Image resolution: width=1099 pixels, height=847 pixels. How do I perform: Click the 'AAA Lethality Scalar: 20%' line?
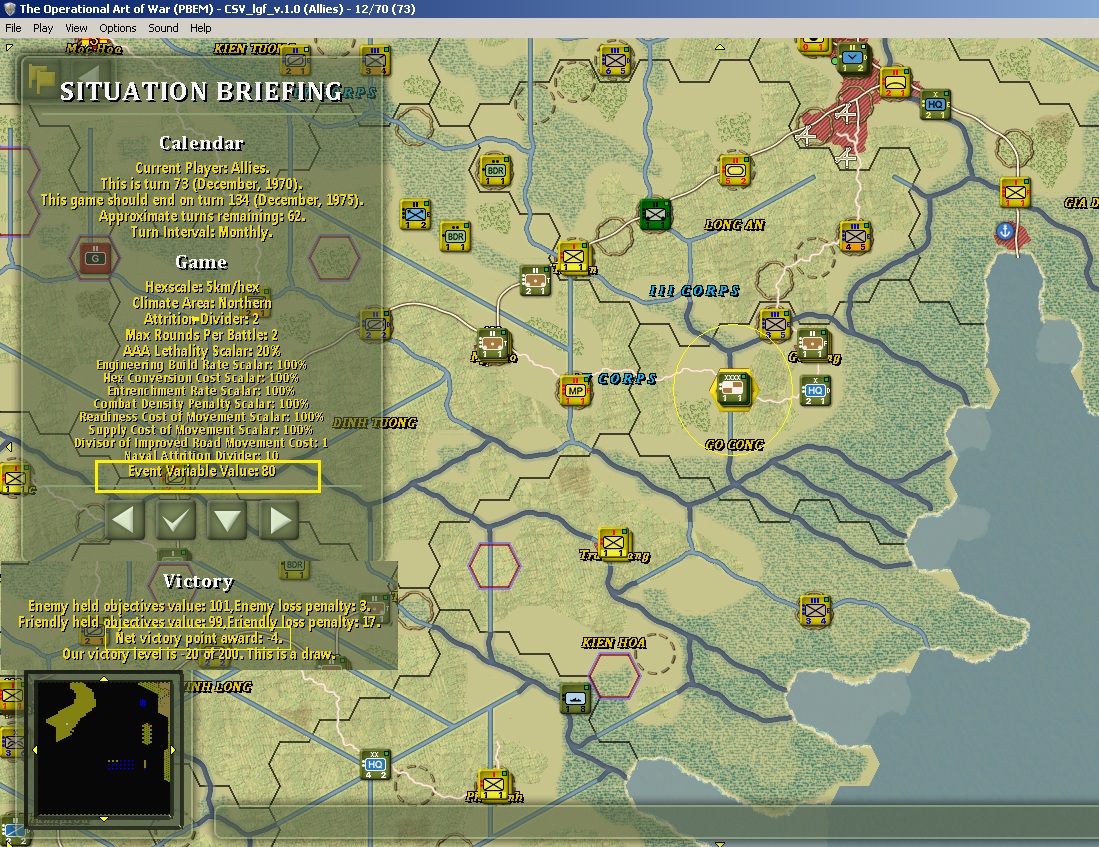[x=202, y=351]
